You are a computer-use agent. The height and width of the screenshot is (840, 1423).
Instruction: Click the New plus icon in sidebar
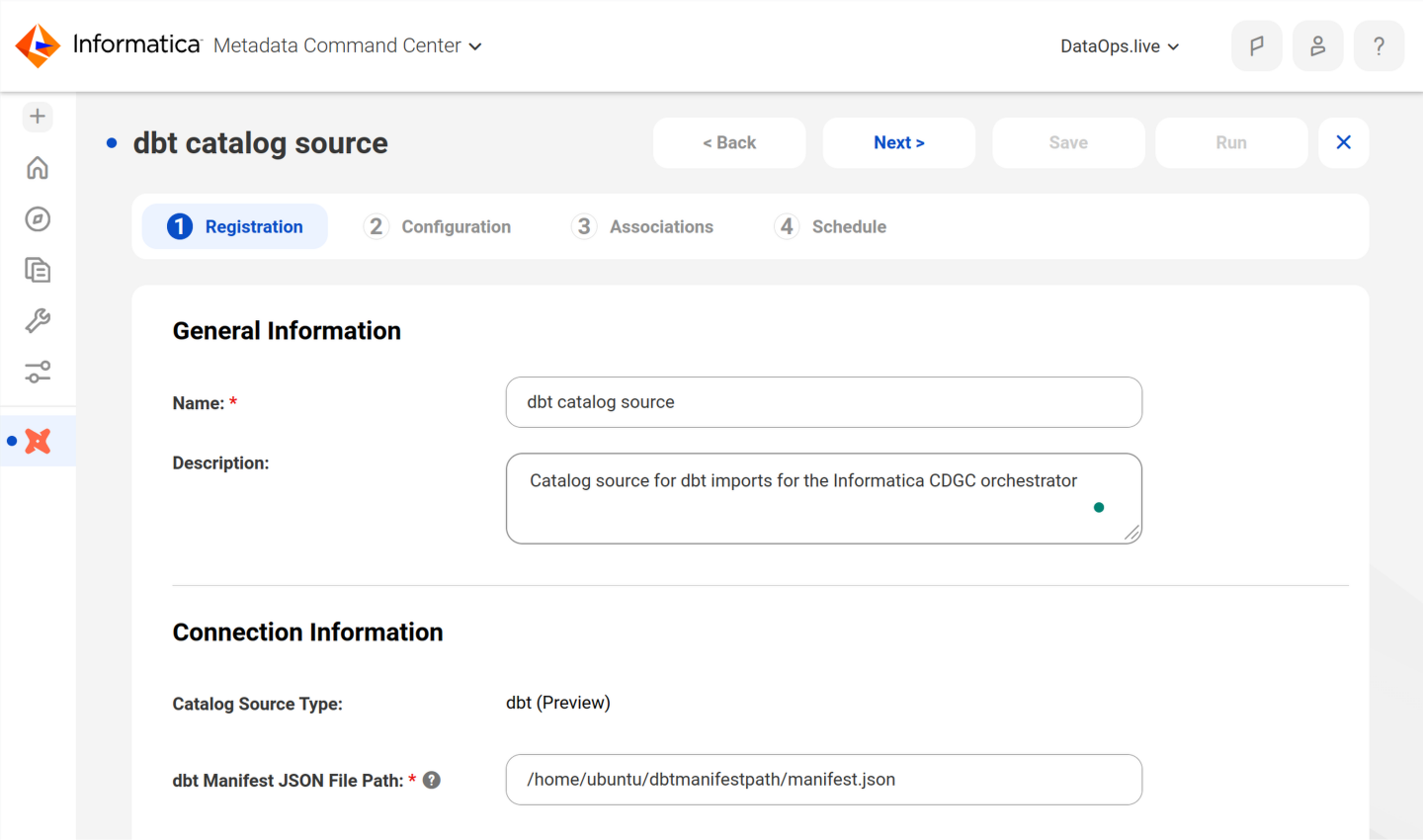38,117
